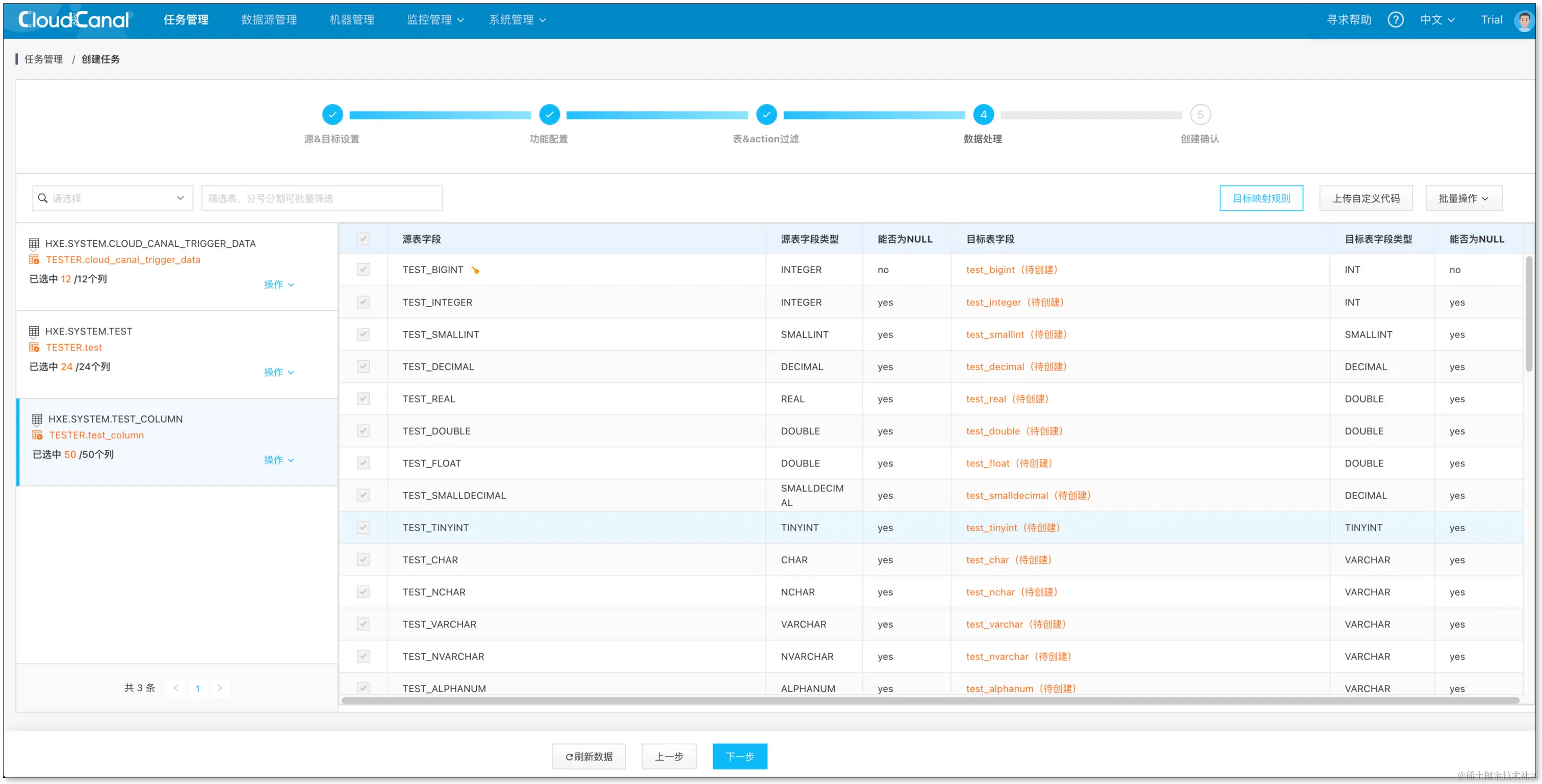Toggle the select-all header checkbox
1542x784 pixels.
364,239
